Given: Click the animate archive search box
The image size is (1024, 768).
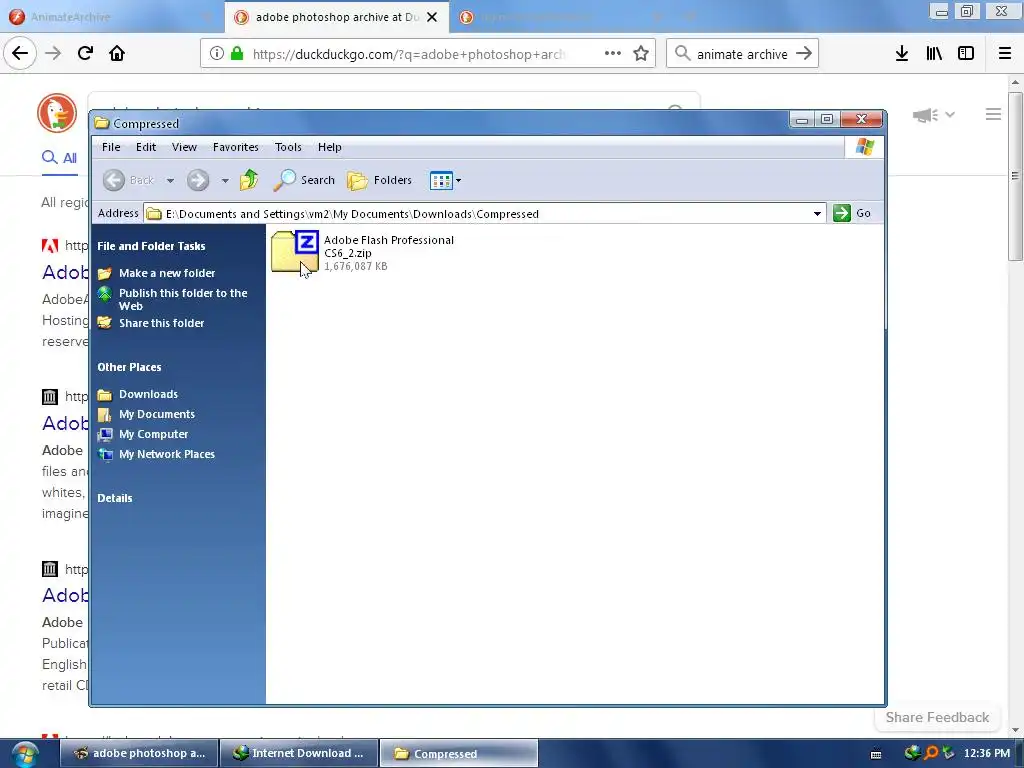Looking at the screenshot, I should click(x=742, y=54).
